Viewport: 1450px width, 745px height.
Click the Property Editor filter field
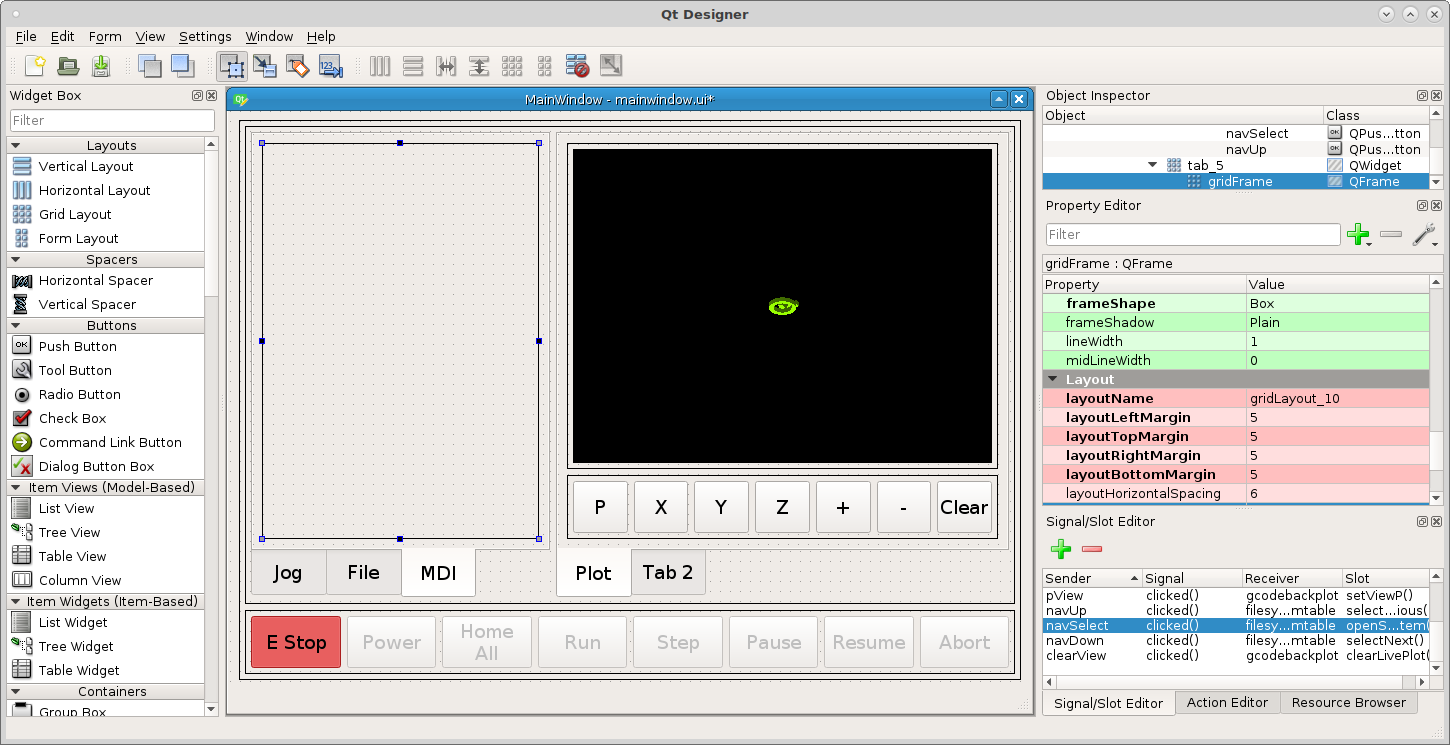click(x=1193, y=235)
